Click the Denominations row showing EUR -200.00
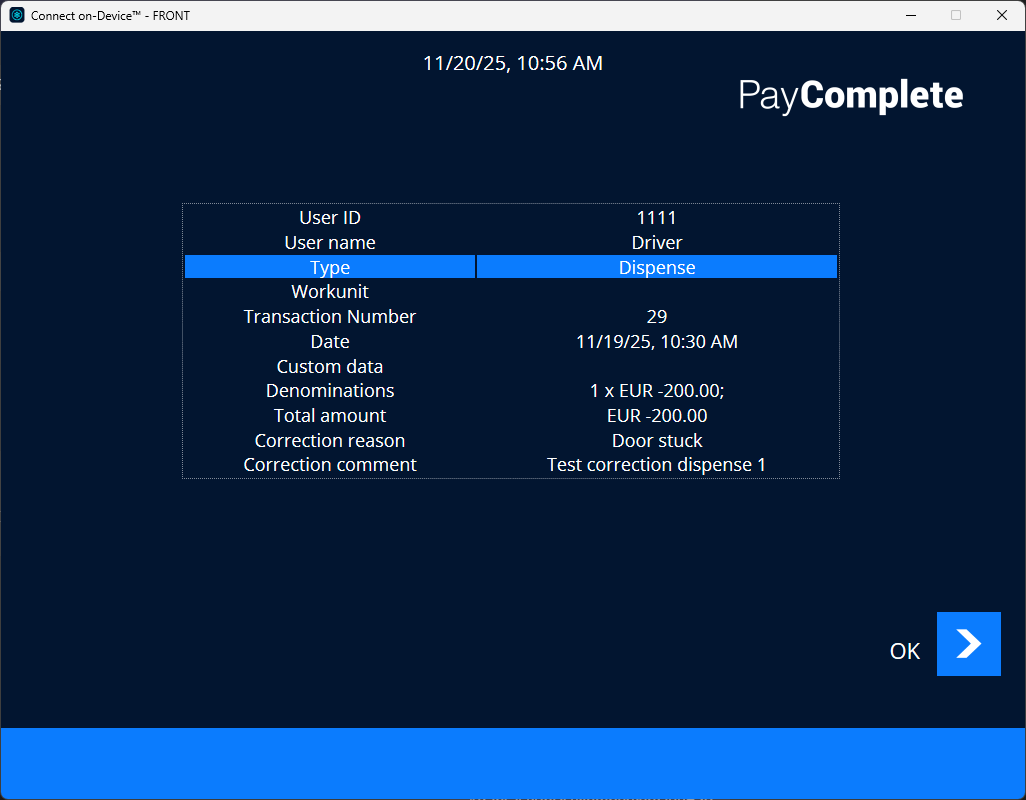This screenshot has height=800, width=1026. [511, 390]
